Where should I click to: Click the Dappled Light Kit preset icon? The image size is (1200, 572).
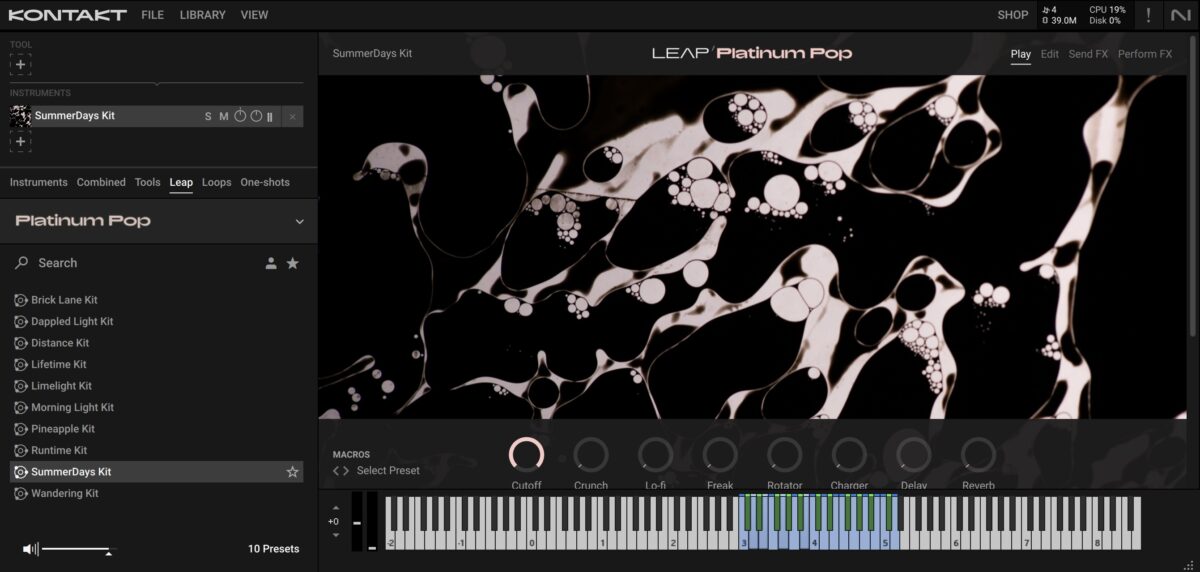pyautogui.click(x=20, y=322)
